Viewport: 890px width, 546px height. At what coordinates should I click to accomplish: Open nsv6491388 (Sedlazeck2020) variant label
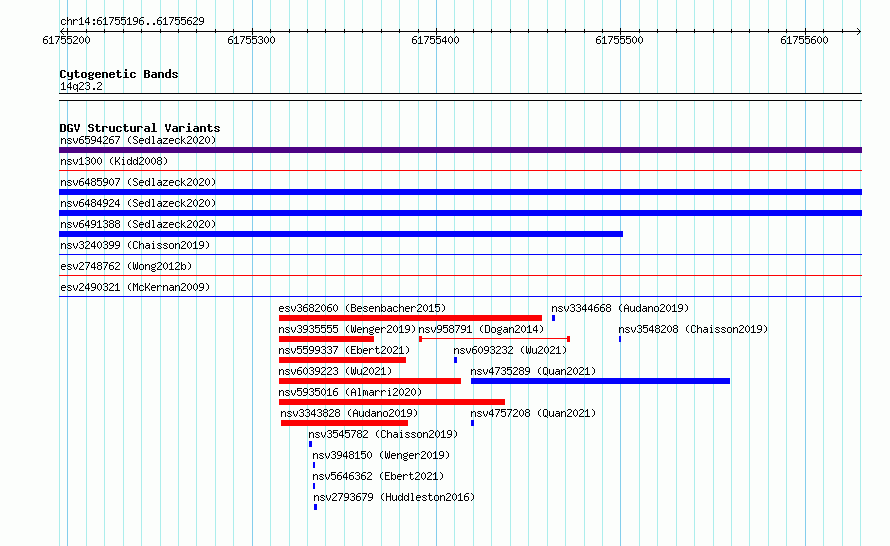pos(138,224)
